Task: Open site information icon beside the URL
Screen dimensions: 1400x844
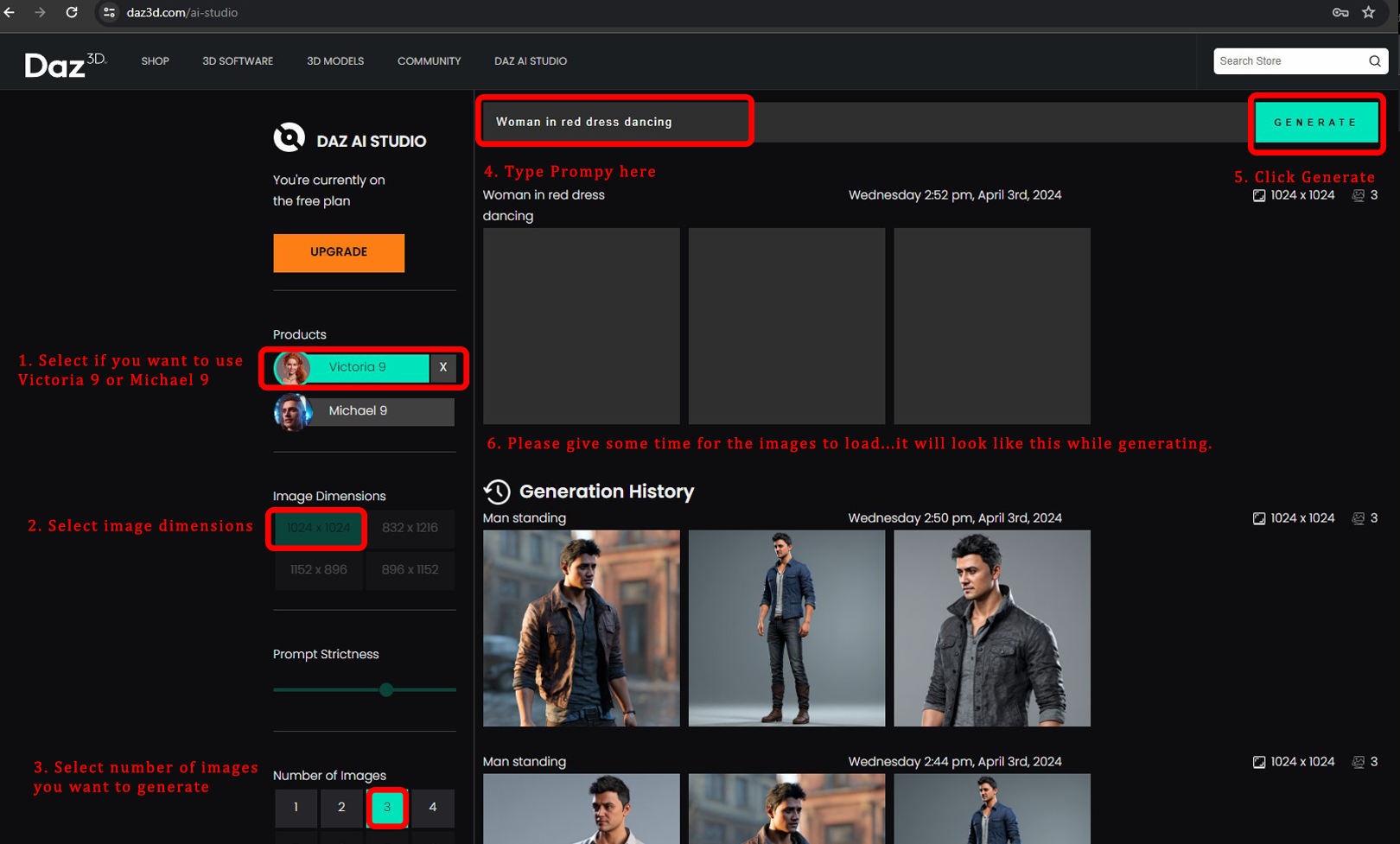Action: 109,12
